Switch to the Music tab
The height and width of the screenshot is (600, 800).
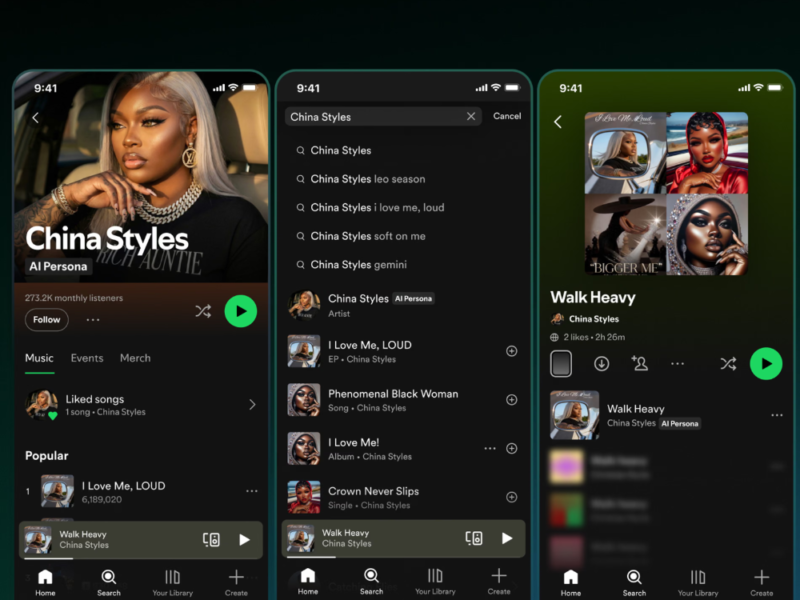coord(39,358)
